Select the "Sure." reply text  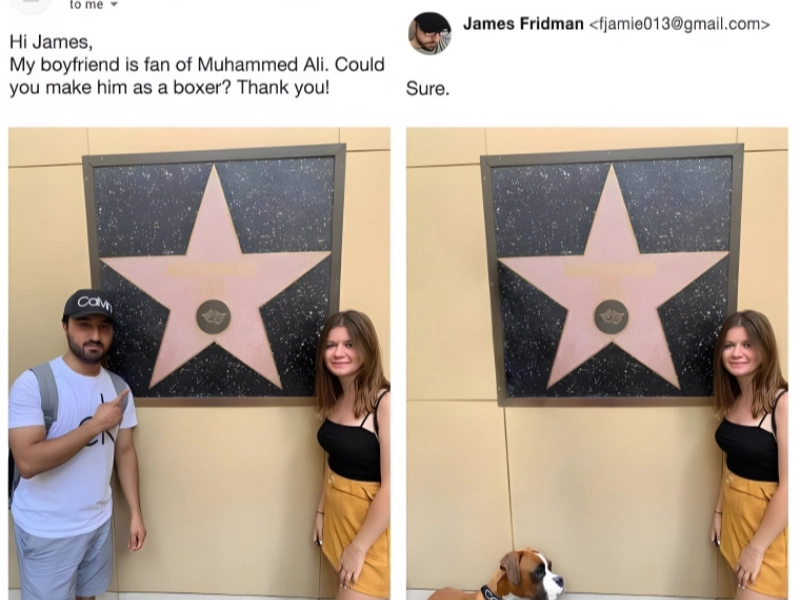coord(428,89)
